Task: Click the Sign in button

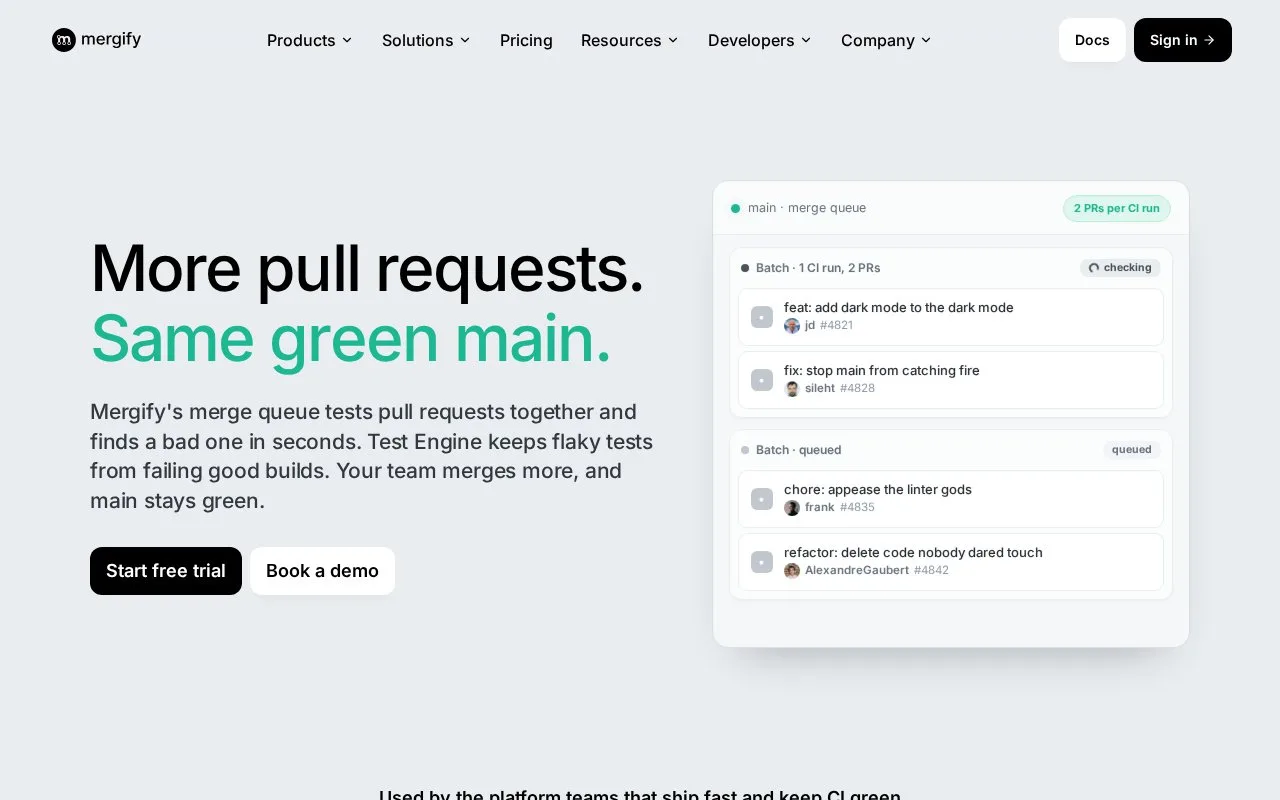Action: click(1183, 40)
